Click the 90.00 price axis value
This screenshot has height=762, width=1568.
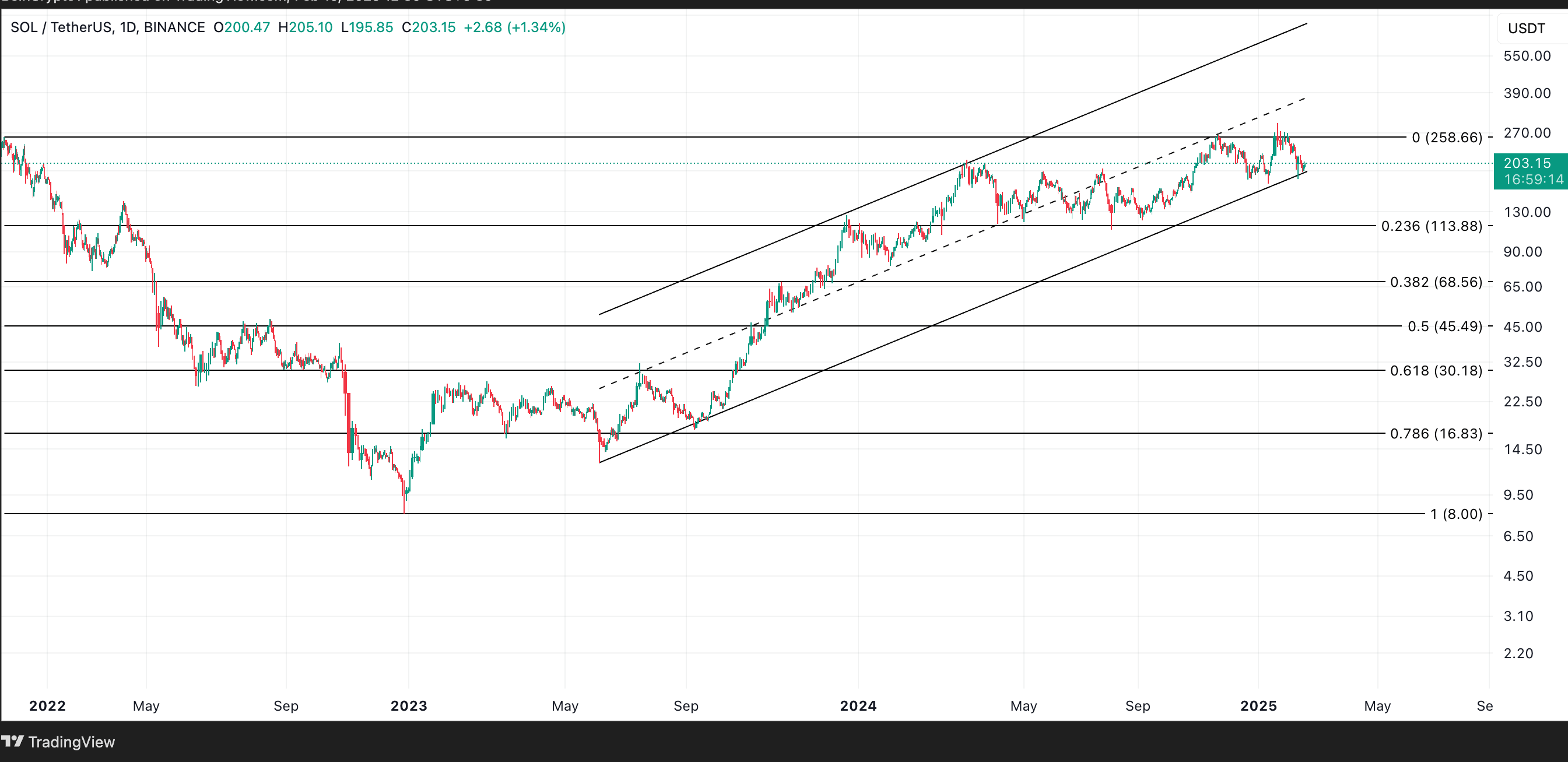[x=1523, y=252]
